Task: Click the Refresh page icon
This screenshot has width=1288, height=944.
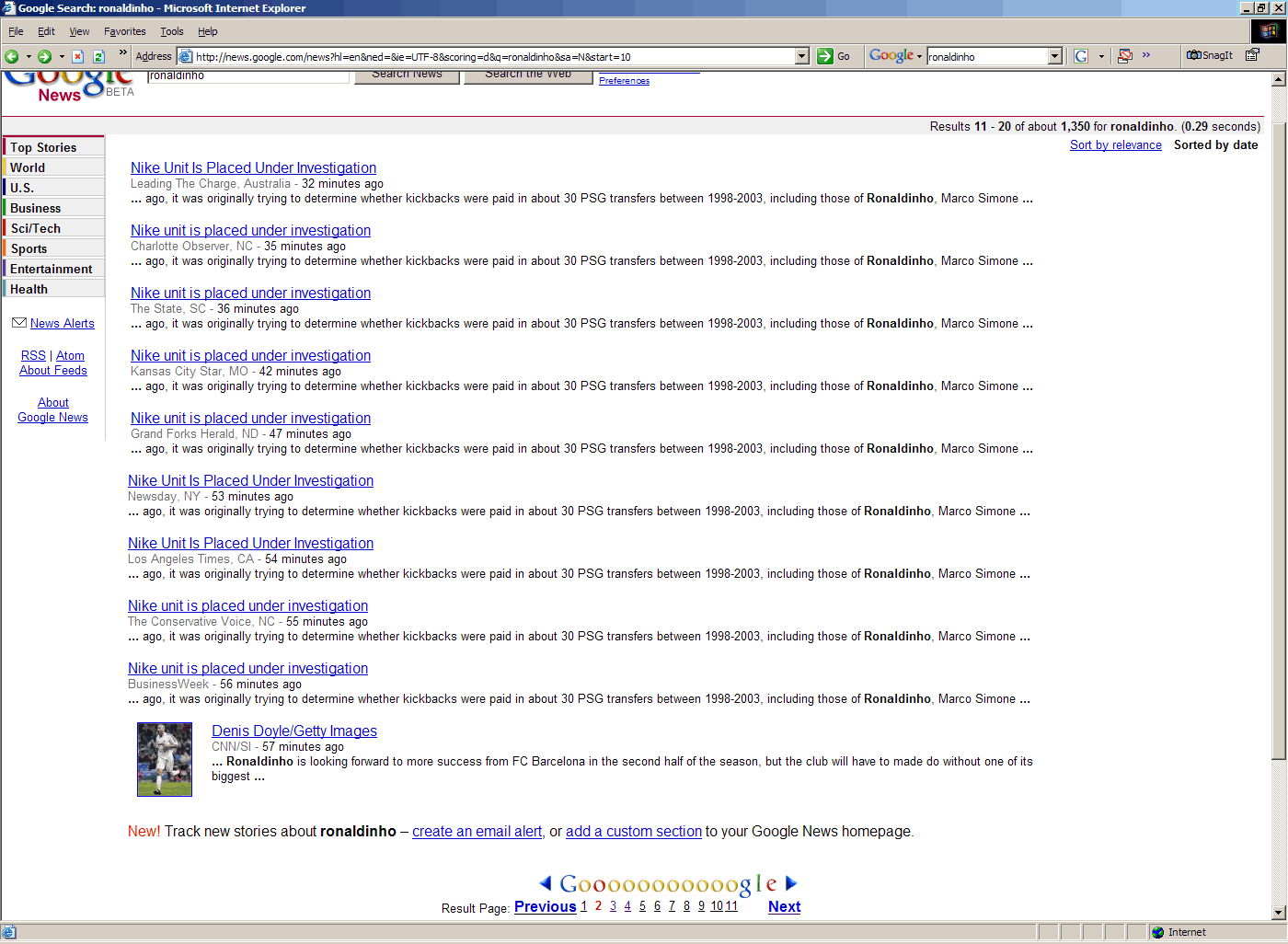Action: (99, 56)
